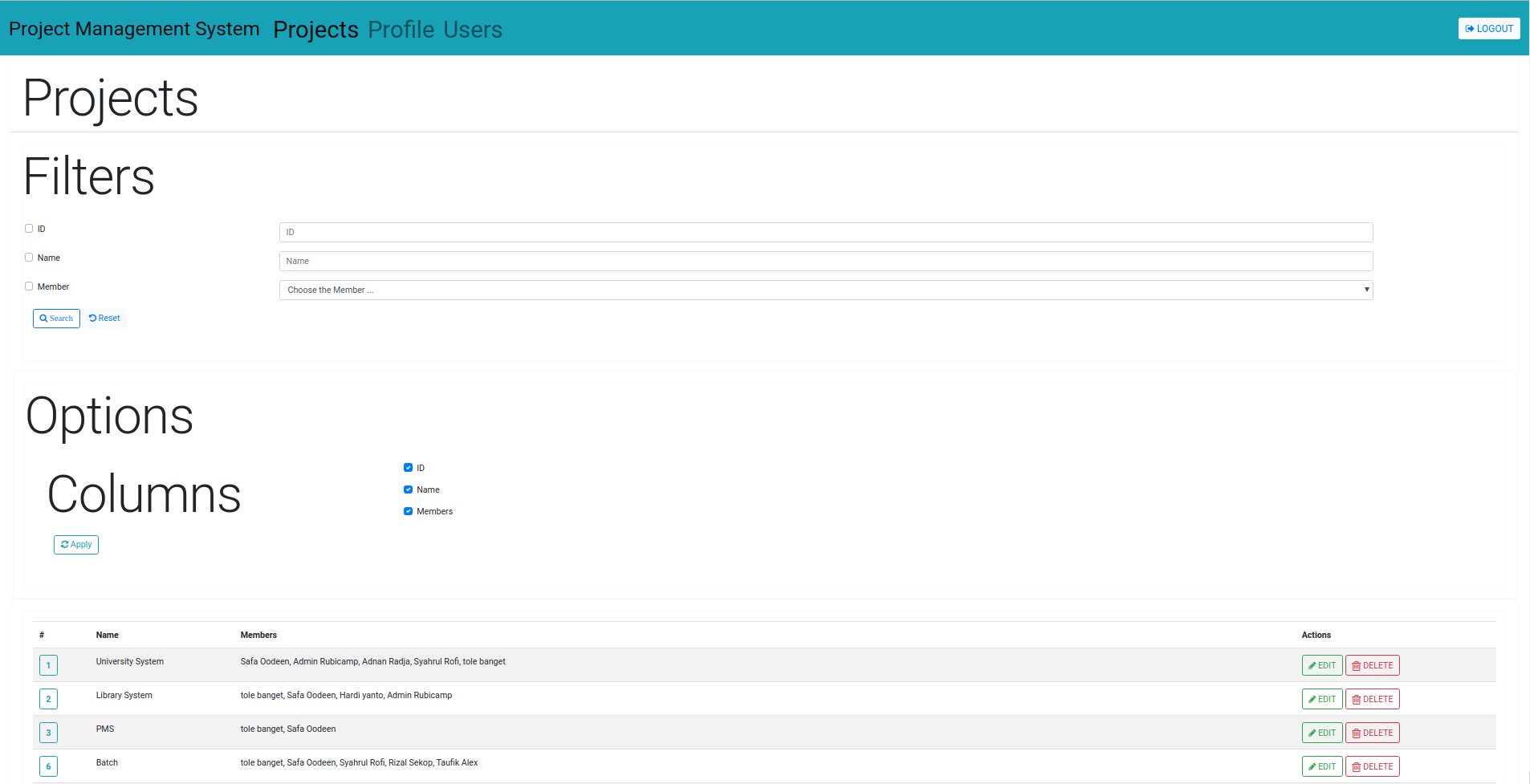The height and width of the screenshot is (784, 1530).
Task: Delete the Batch project
Action: [x=1372, y=767]
